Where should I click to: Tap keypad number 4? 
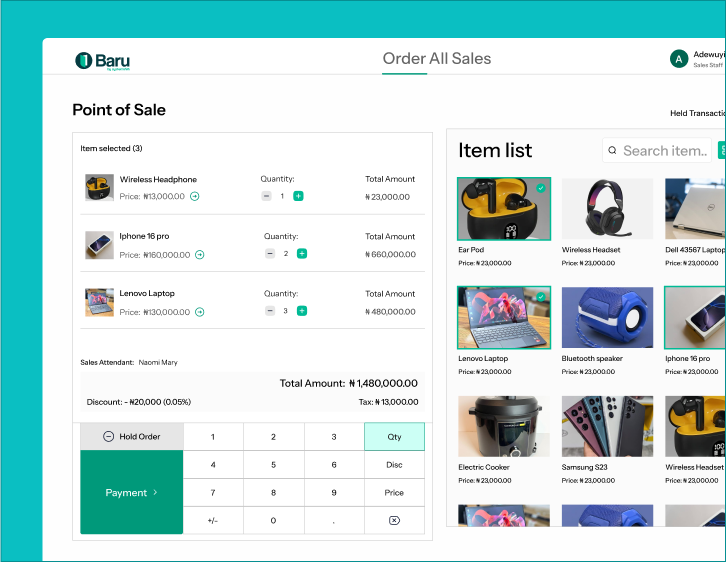pos(213,465)
